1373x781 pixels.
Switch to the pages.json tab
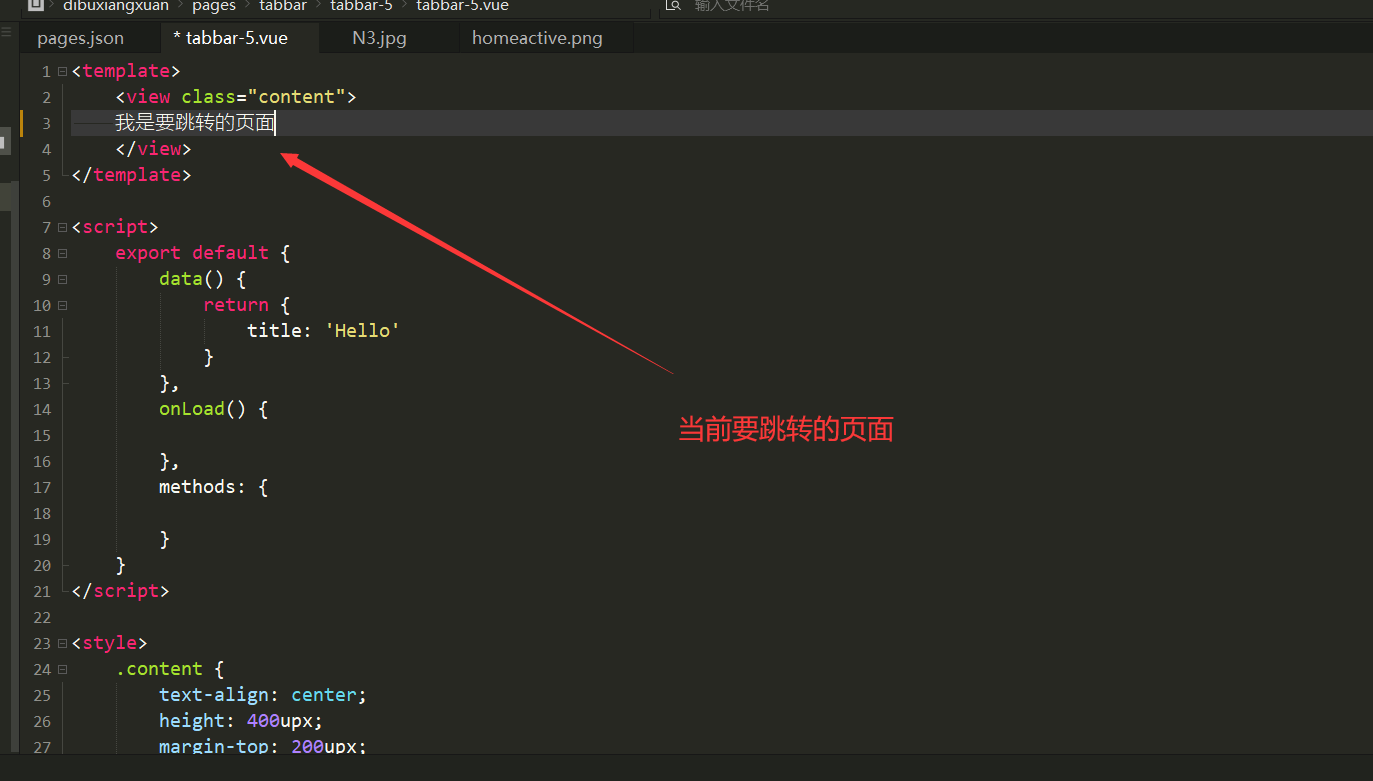point(80,37)
